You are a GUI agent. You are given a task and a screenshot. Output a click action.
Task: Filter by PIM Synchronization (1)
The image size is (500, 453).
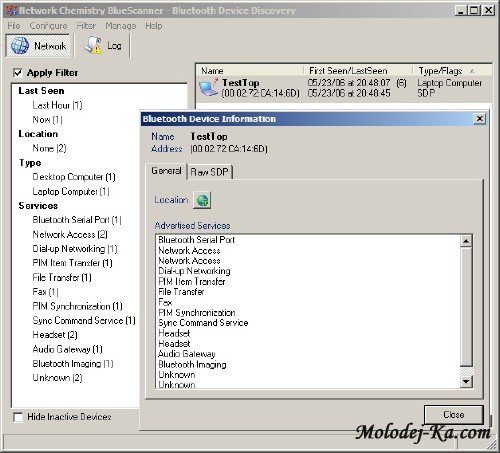point(78,306)
